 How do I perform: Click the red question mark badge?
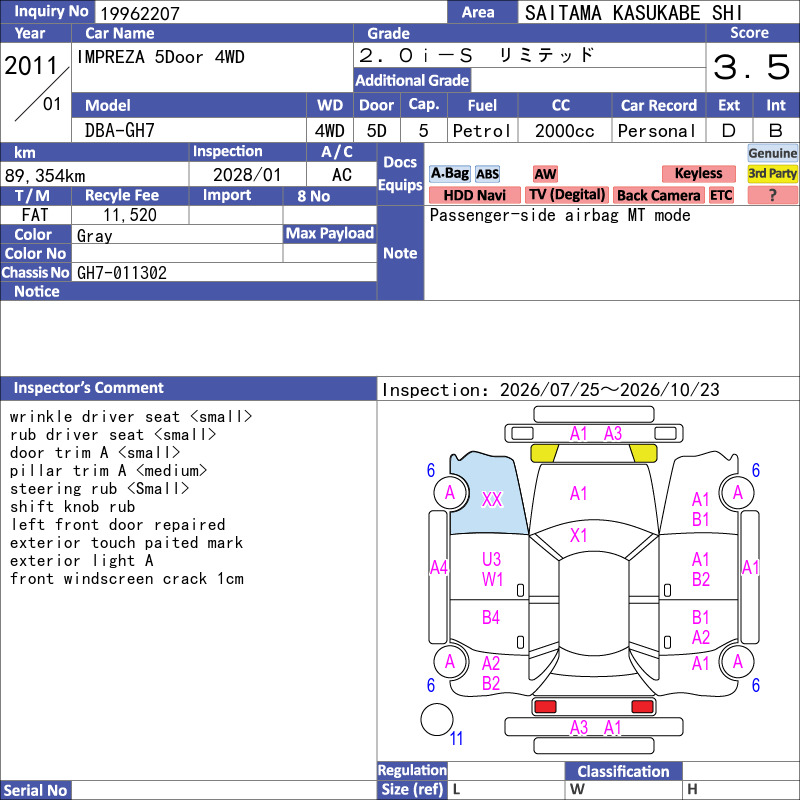772,195
